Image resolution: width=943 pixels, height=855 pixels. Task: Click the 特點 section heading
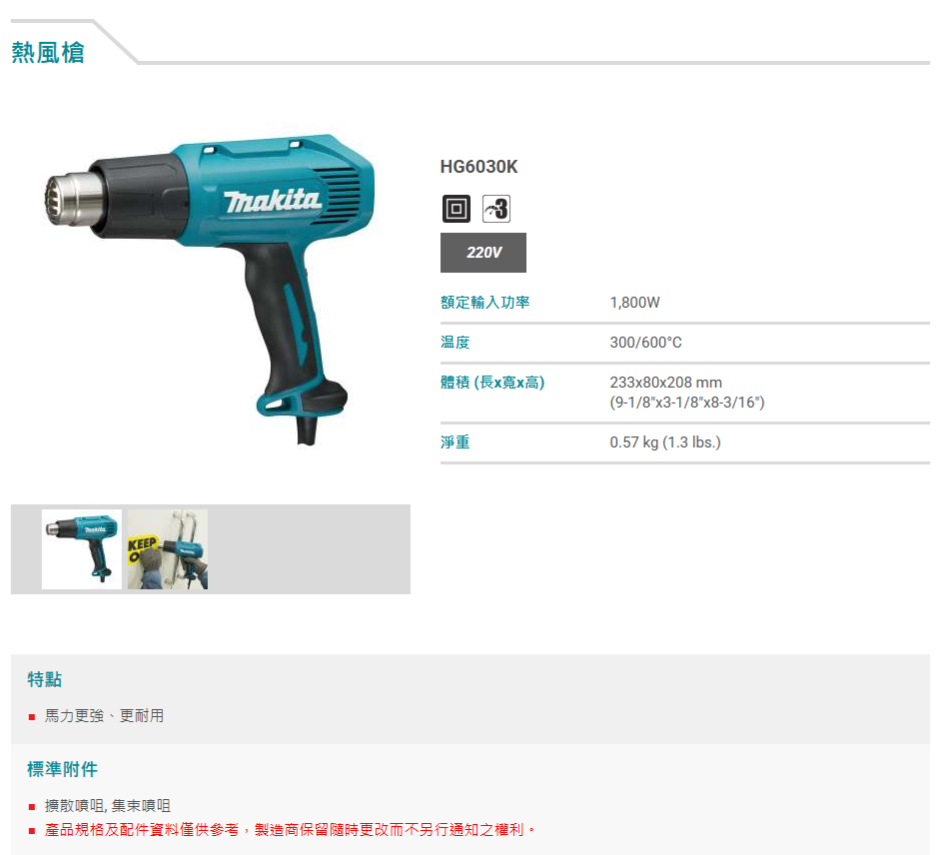(45, 679)
